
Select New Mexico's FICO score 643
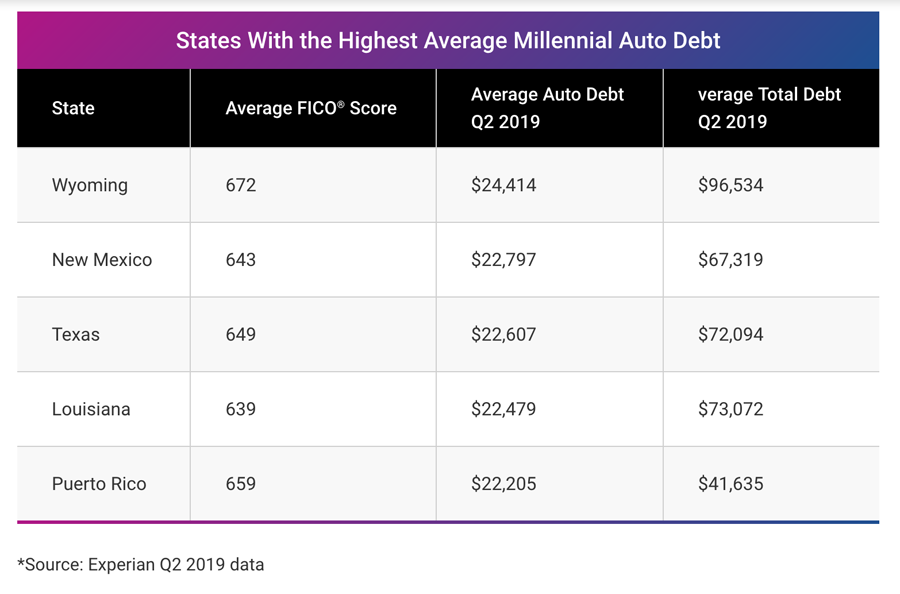(x=241, y=260)
